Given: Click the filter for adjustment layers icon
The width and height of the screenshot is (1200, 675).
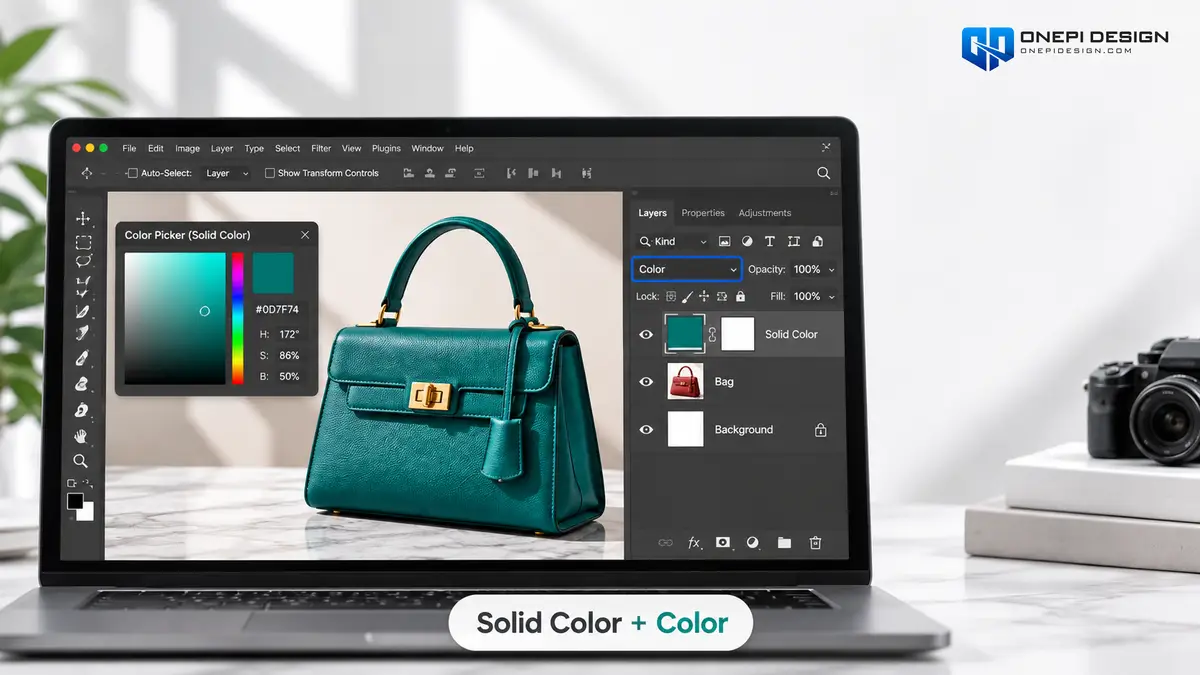Looking at the screenshot, I should [747, 241].
